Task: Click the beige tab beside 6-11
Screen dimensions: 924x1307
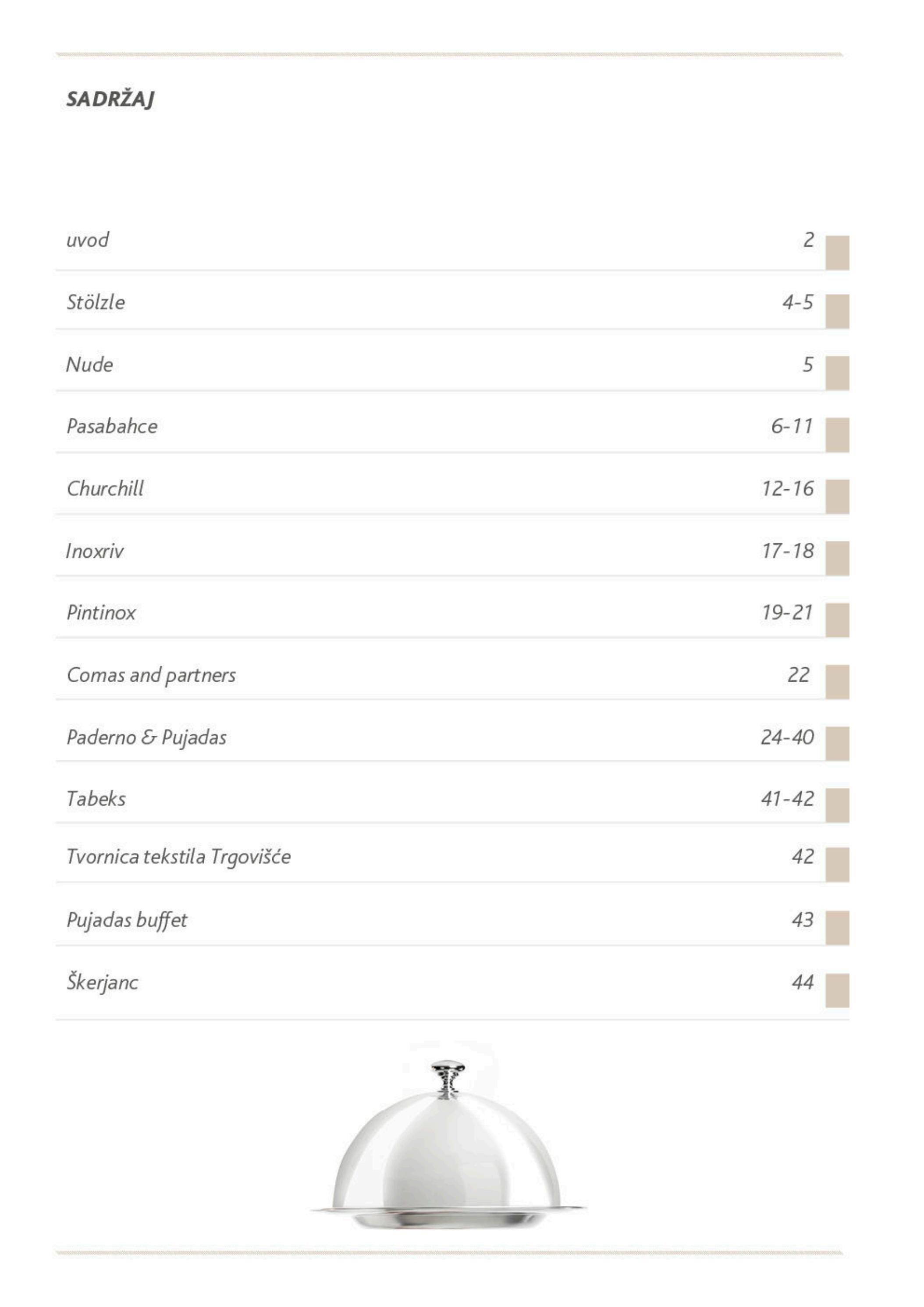Action: [x=837, y=434]
